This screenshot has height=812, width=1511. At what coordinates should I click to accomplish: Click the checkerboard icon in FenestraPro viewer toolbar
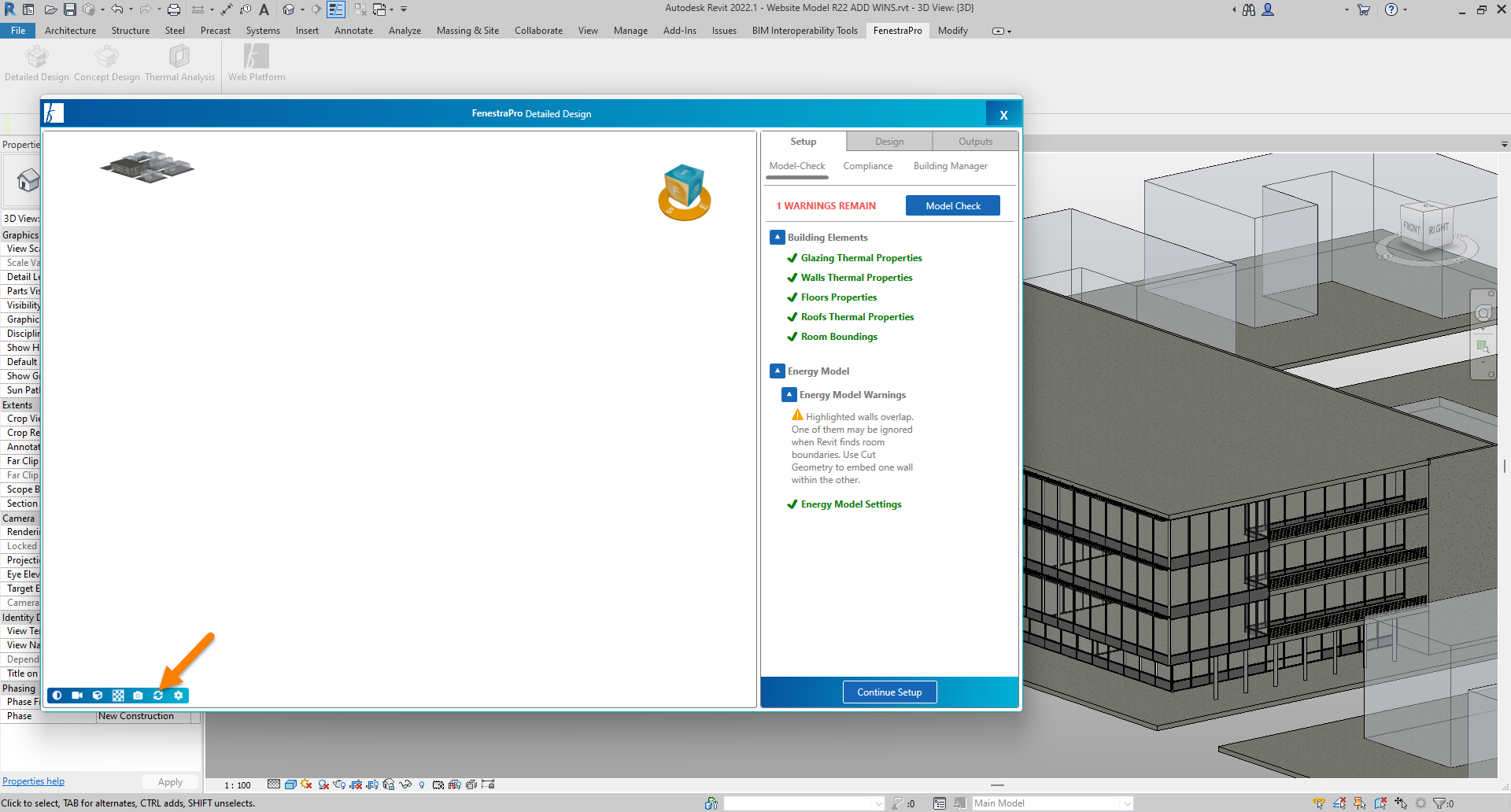pyautogui.click(x=118, y=696)
